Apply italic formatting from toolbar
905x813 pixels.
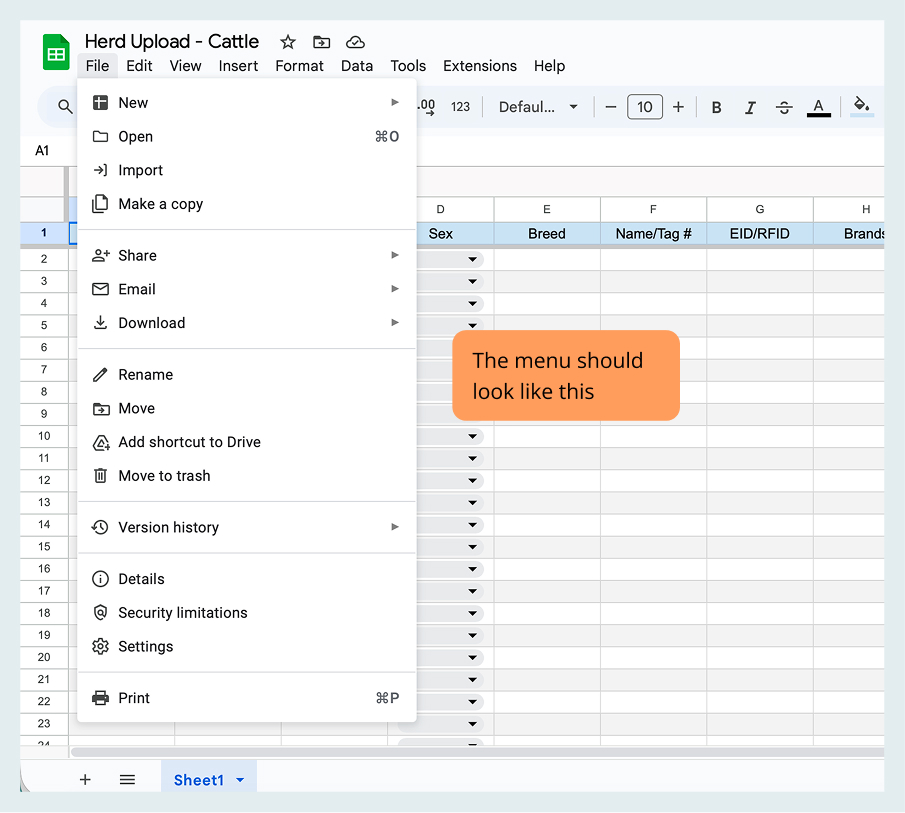[750, 107]
